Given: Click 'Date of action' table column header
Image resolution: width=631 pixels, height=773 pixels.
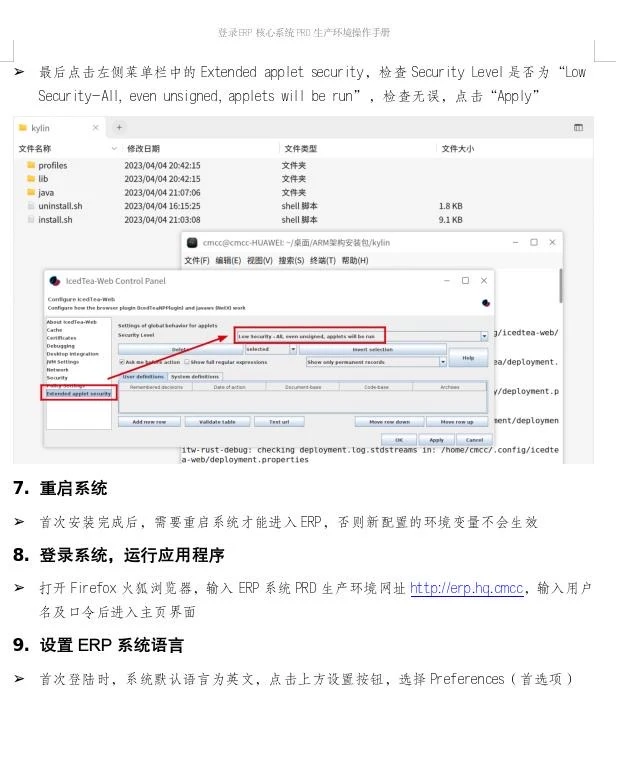Looking at the screenshot, I should click(x=229, y=387).
